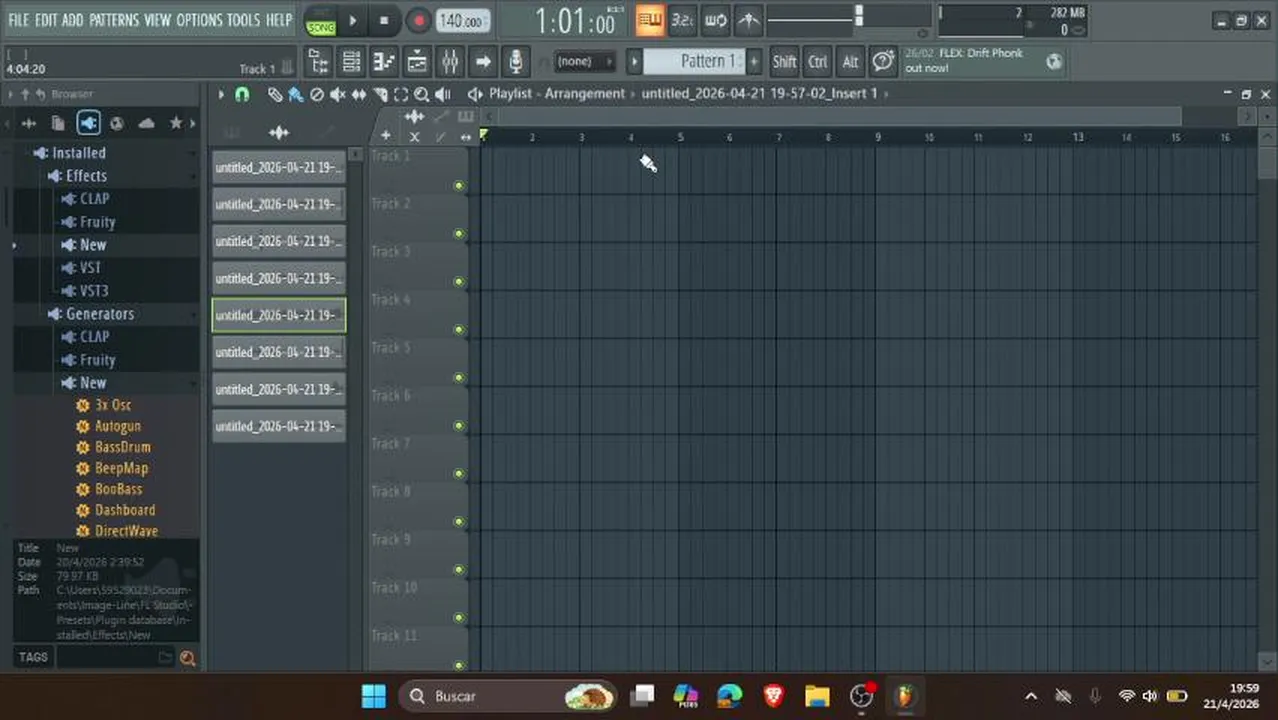Select the playlist Playback speaker tool
This screenshot has width=1278, height=720.
(x=444, y=94)
